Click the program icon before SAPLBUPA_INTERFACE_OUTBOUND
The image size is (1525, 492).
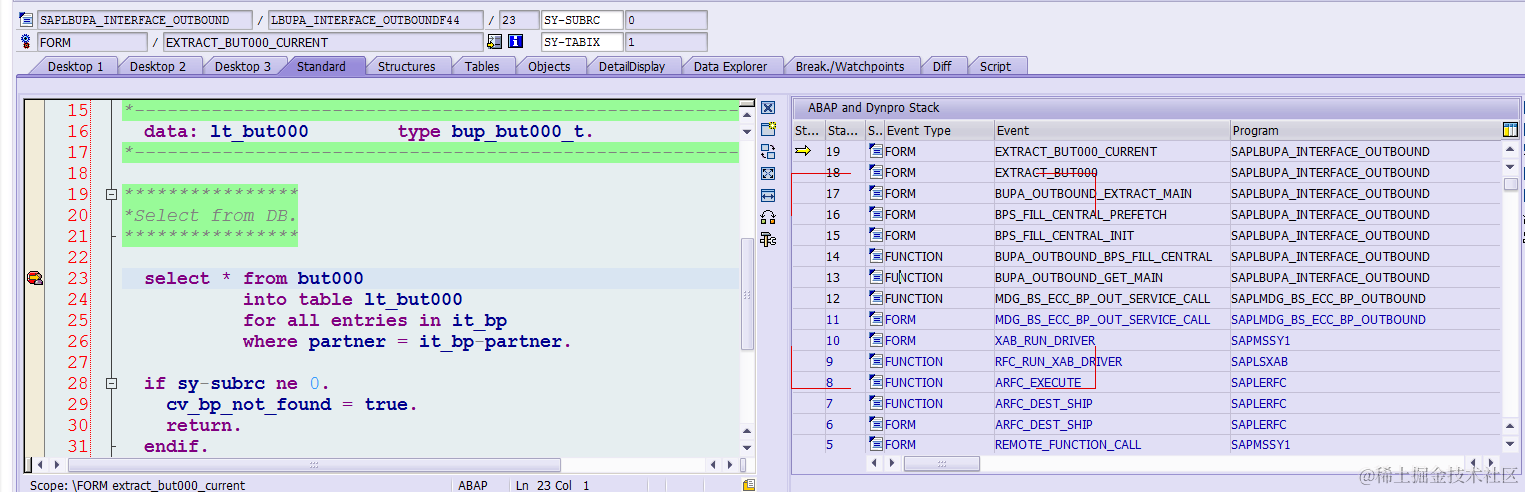coord(26,20)
